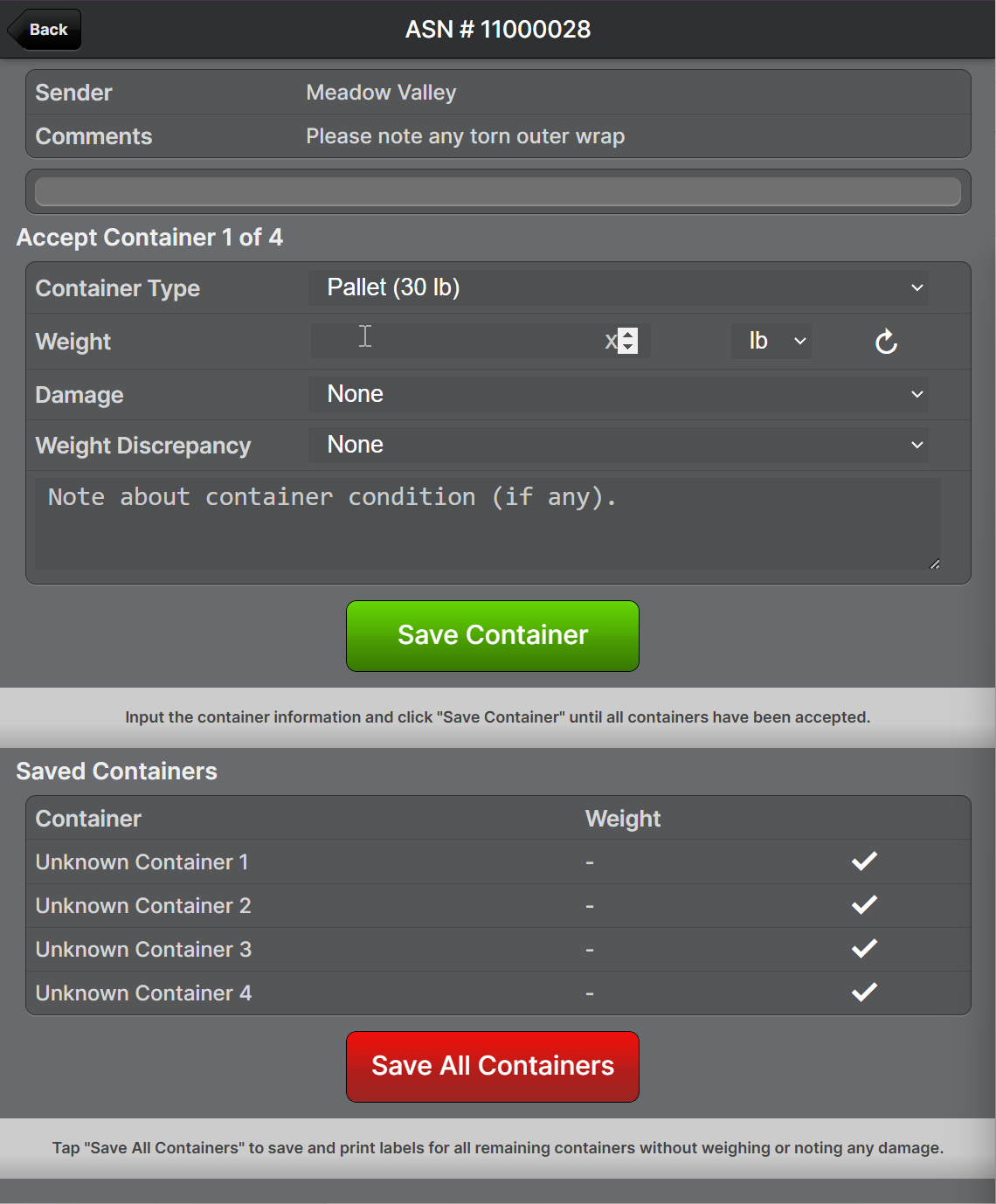Image resolution: width=996 pixels, height=1204 pixels.
Task: Click the weight field spinner arrows
Action: click(628, 341)
